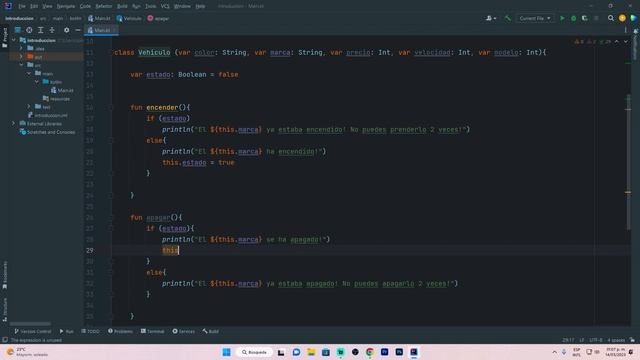The height and width of the screenshot is (360, 640).
Task: Select opened file locate target icon
Action: pyautogui.click(x=29, y=30)
